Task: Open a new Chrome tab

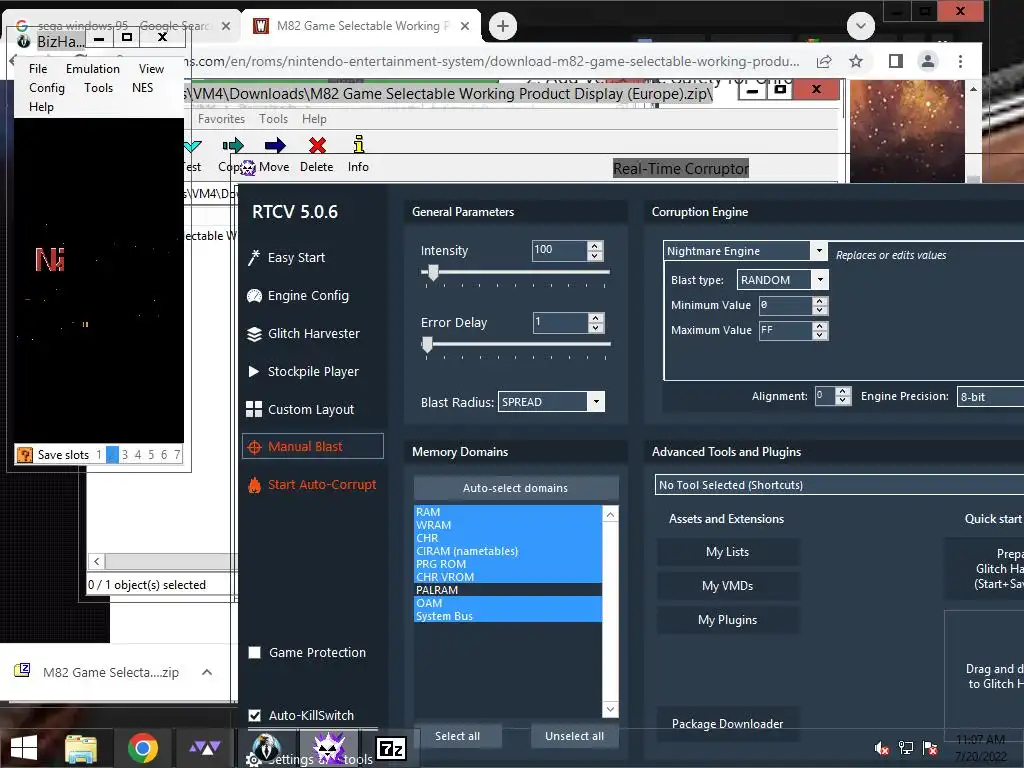Action: click(502, 26)
